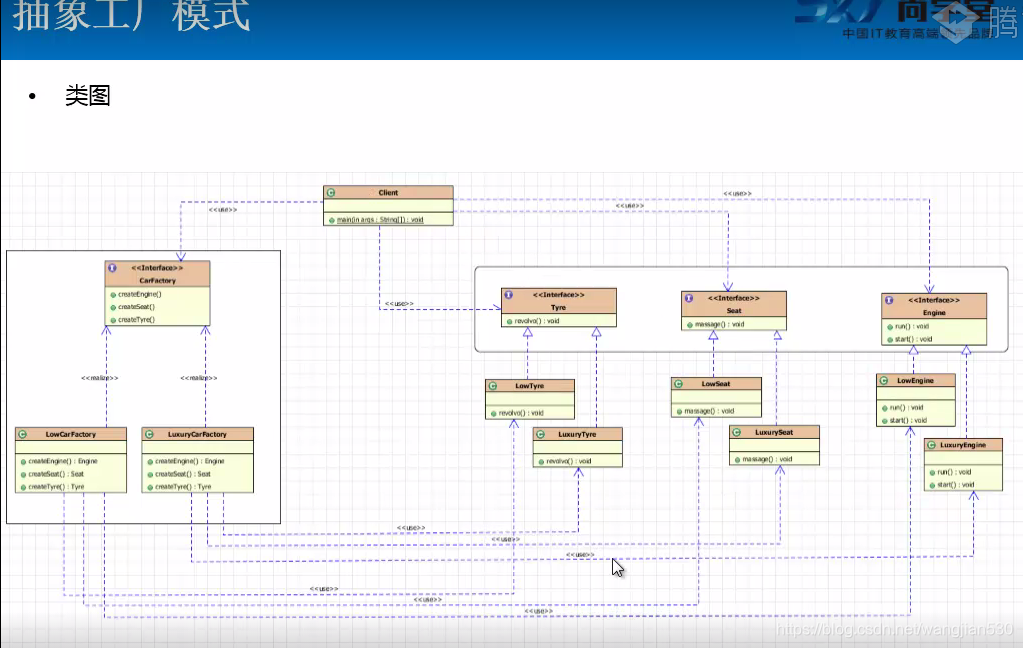Select the CarFactory interface name
Image resolution: width=1023 pixels, height=648 pixels.
click(x=157, y=281)
